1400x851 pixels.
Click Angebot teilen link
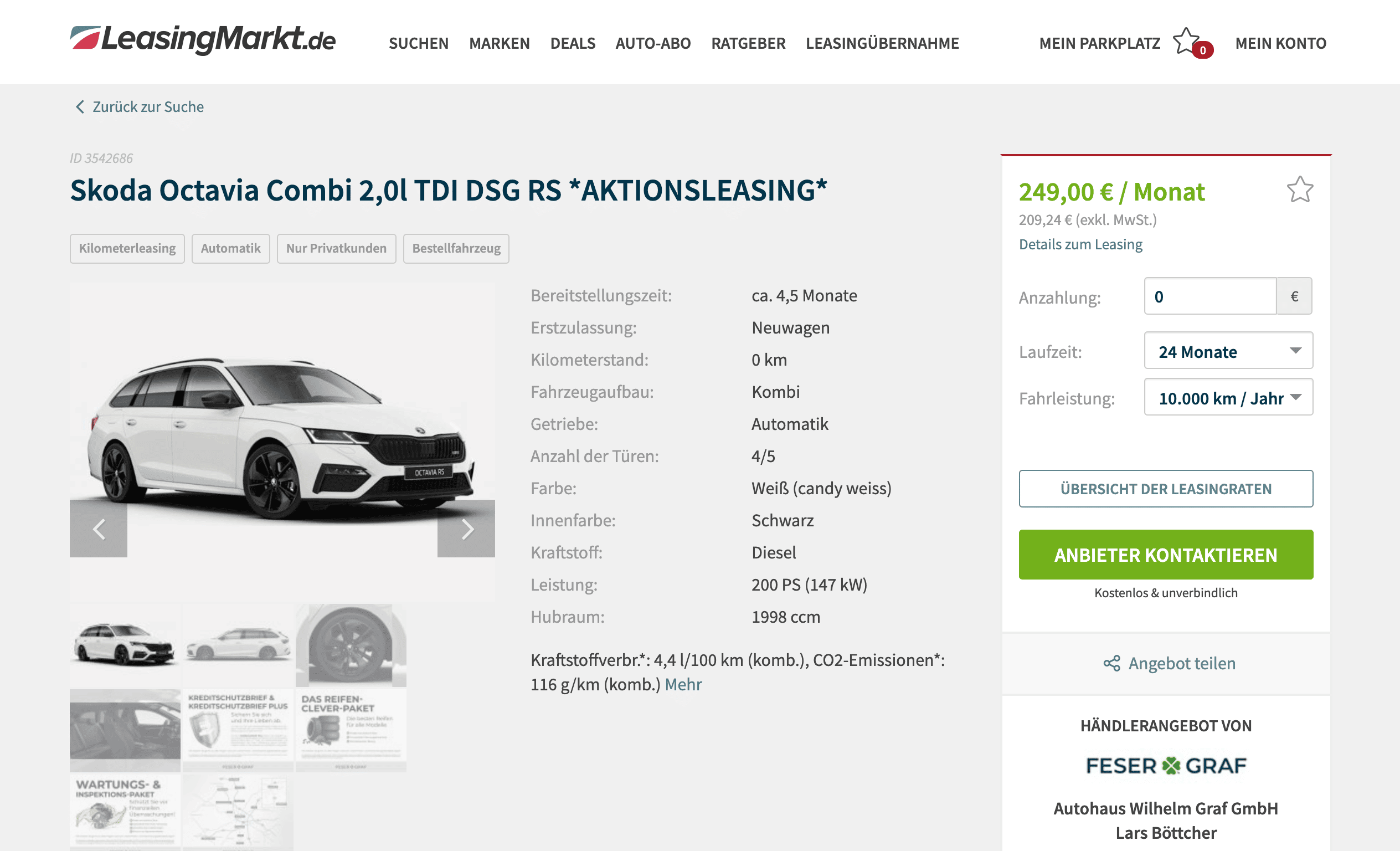coord(1182,663)
